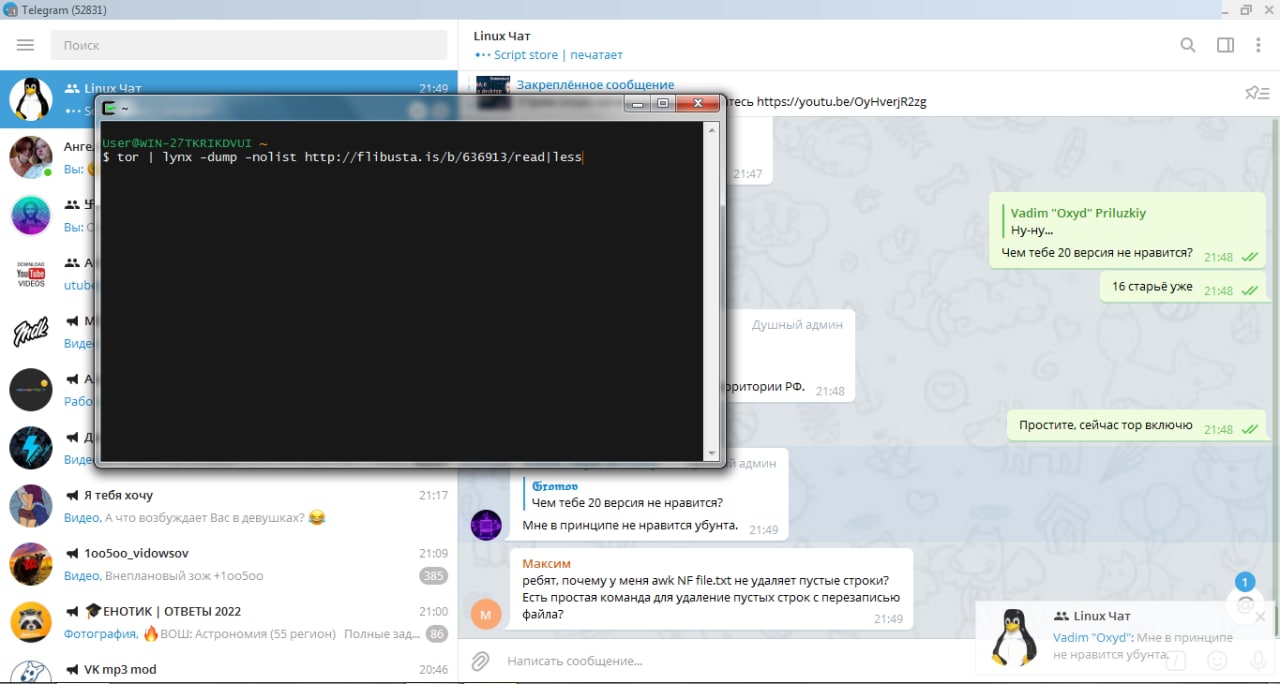The image size is (1280, 684).
Task: Open Linux Чат group info from header title
Action: pyautogui.click(x=504, y=36)
